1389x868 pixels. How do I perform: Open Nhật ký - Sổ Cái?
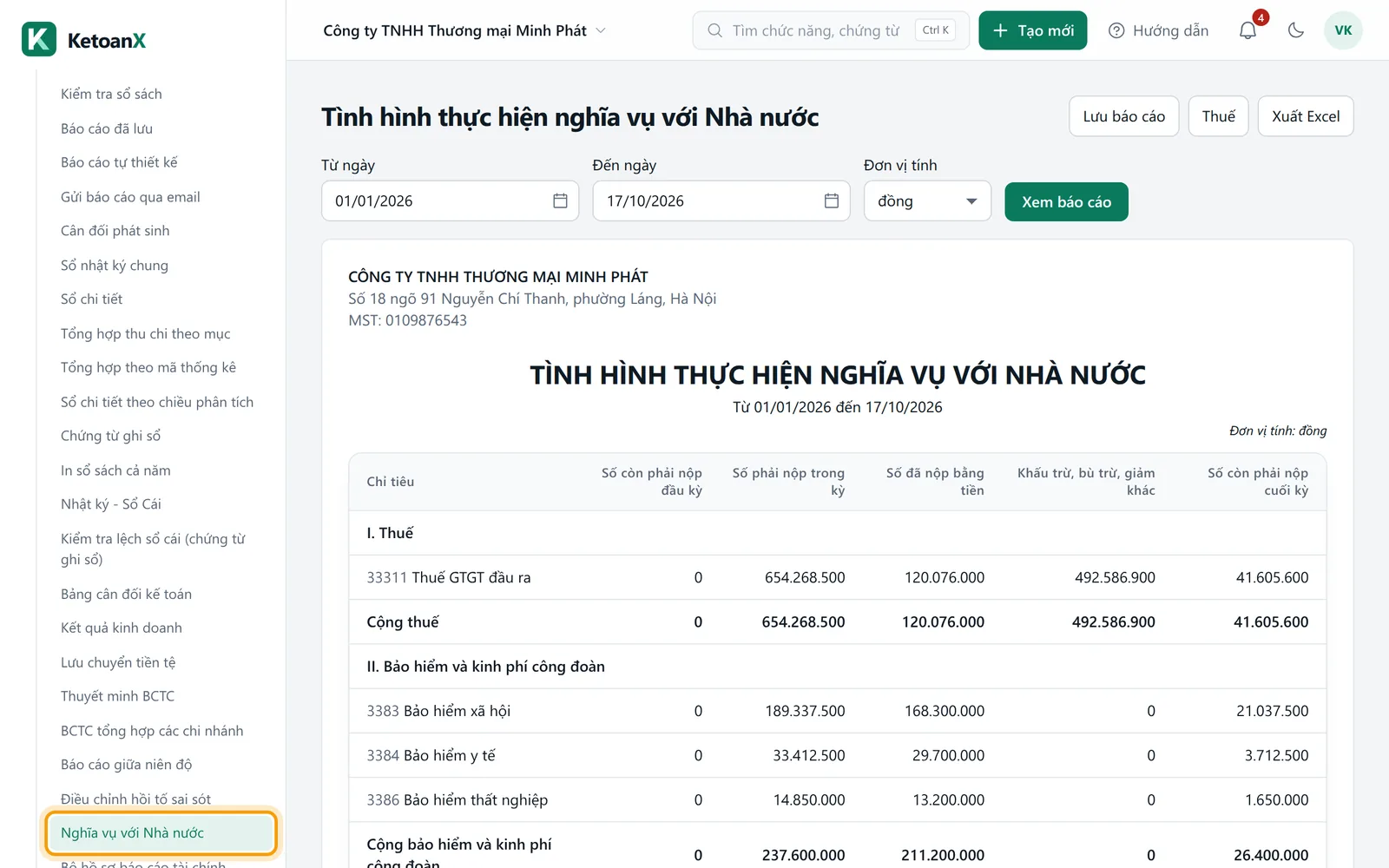click(111, 504)
